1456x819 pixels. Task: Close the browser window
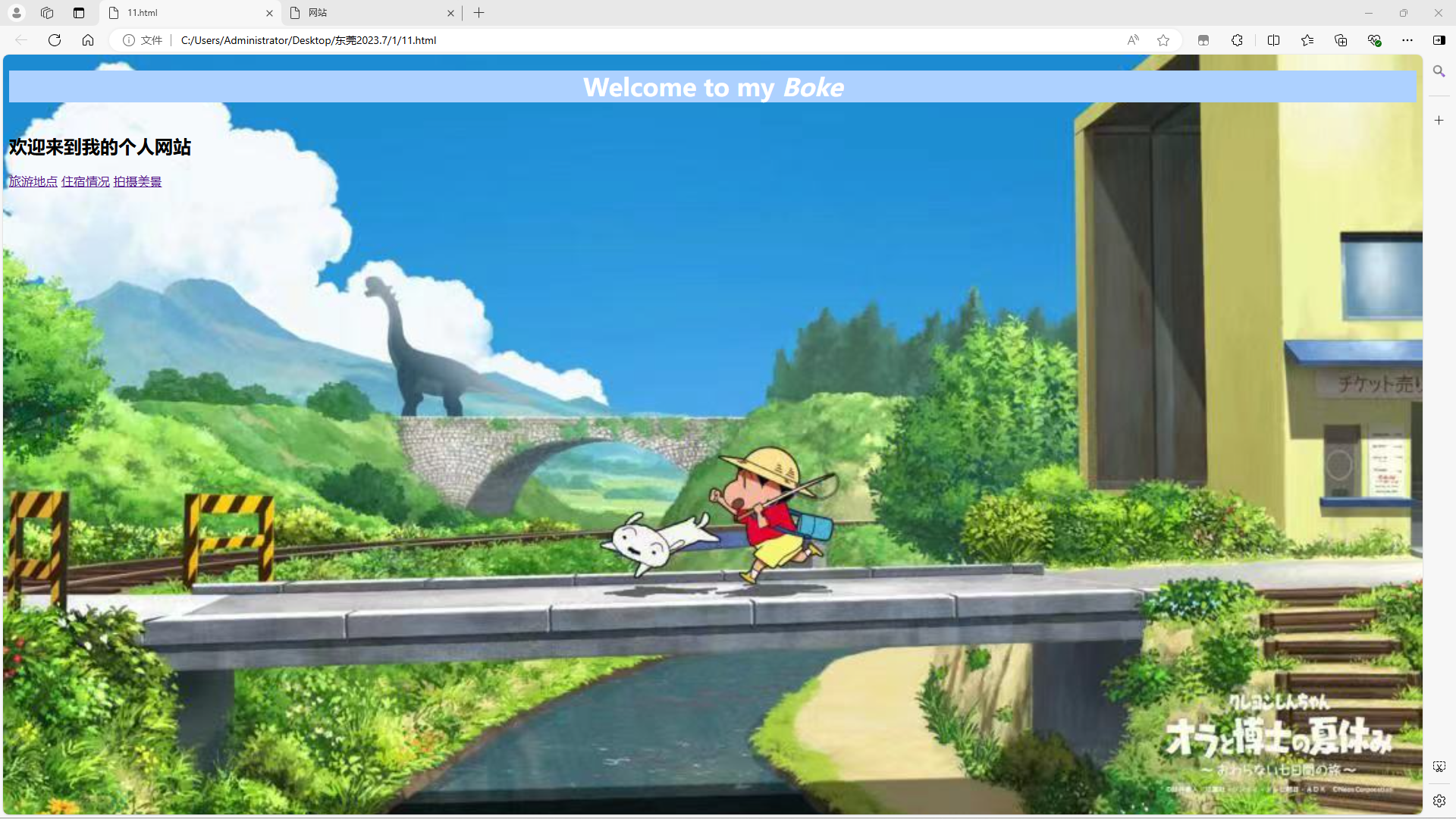coord(1439,13)
